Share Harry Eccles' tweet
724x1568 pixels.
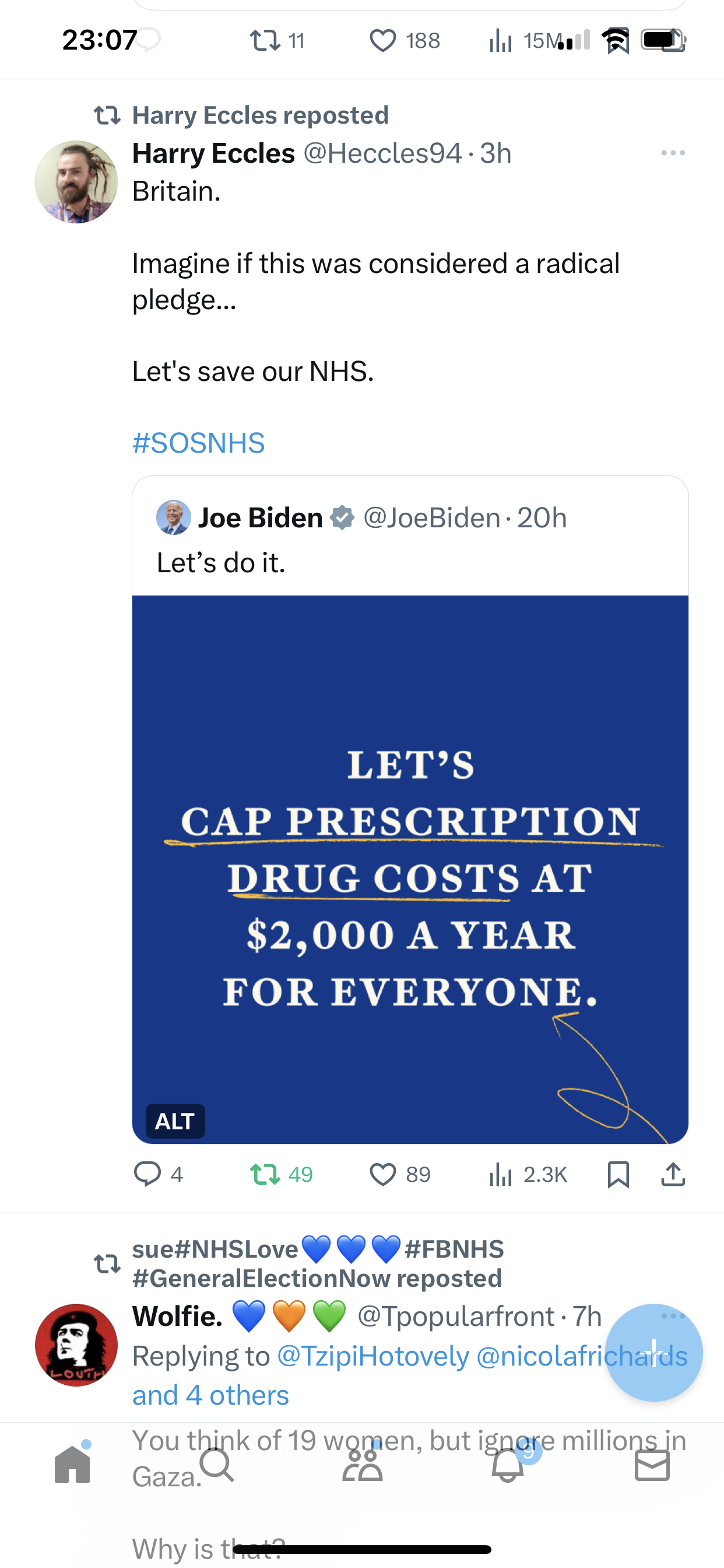pos(673,1174)
